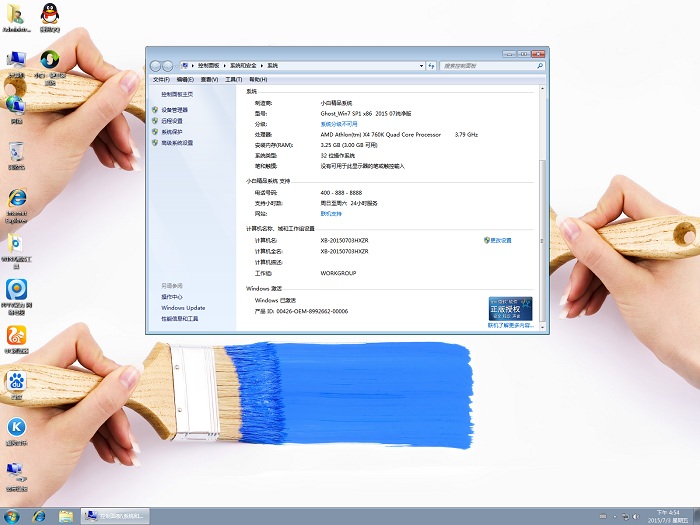This screenshot has height=525, width=700.
Task: Open the 查看(V) menu
Action: (x=209, y=79)
